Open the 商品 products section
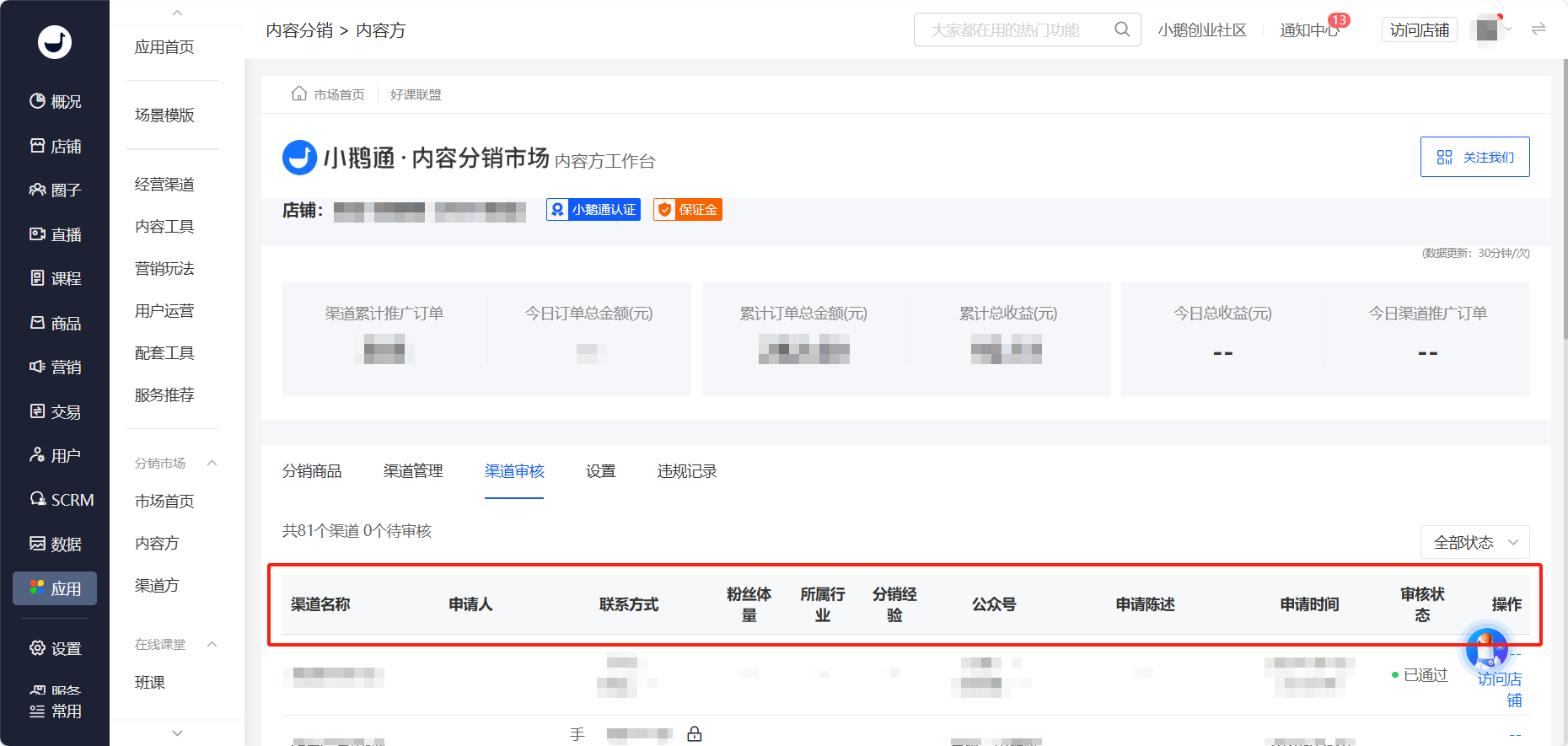This screenshot has height=746, width=1568. click(55, 324)
